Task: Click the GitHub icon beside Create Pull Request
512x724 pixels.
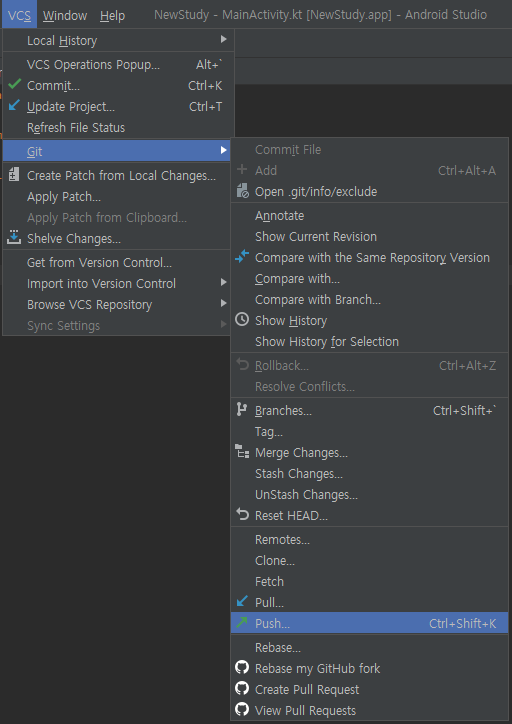Action: point(242,688)
